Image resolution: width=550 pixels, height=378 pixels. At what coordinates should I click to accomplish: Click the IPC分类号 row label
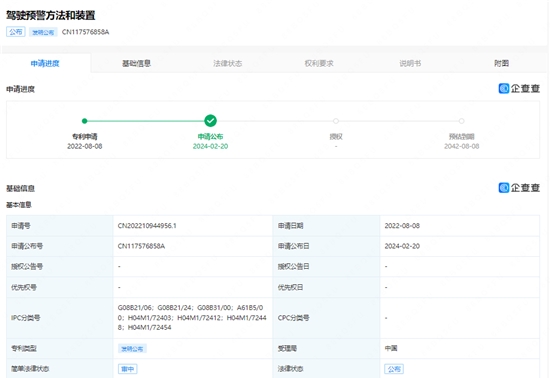click(26, 318)
